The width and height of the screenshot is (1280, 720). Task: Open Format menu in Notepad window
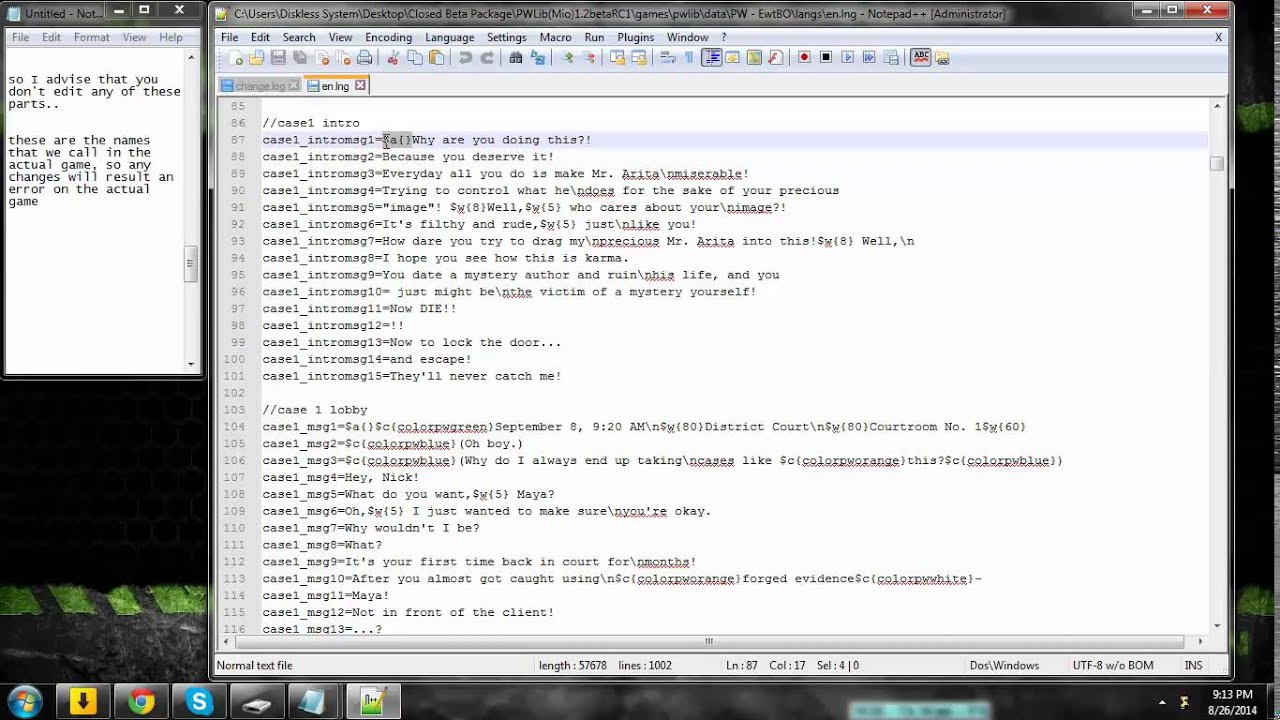tap(91, 37)
